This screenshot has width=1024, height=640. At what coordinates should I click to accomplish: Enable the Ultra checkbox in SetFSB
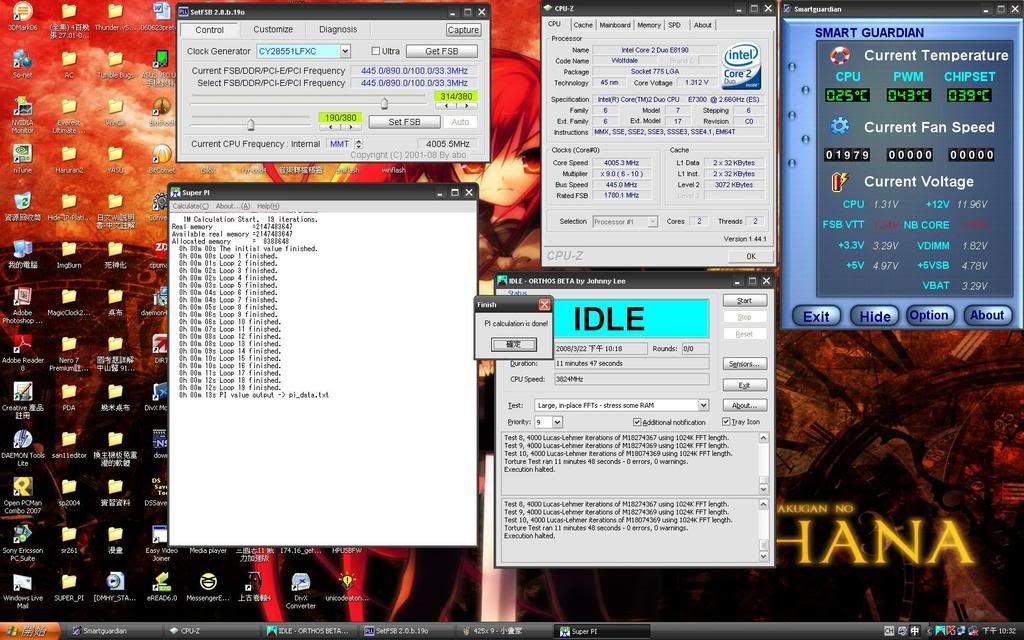376,51
